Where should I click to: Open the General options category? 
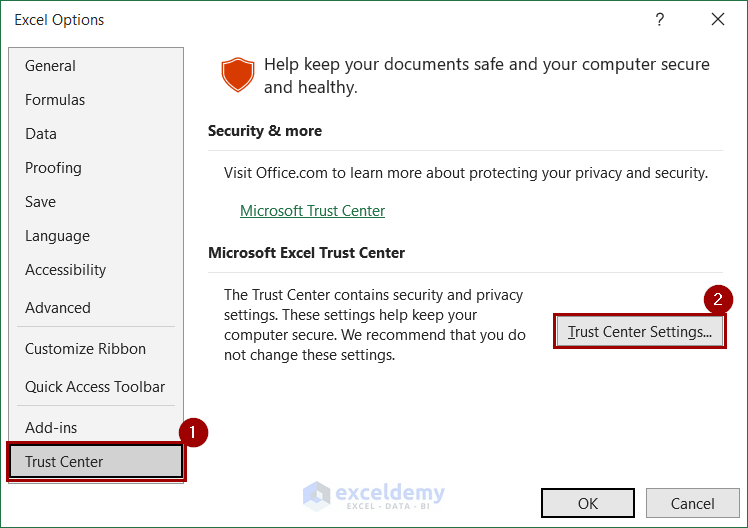click(x=50, y=66)
